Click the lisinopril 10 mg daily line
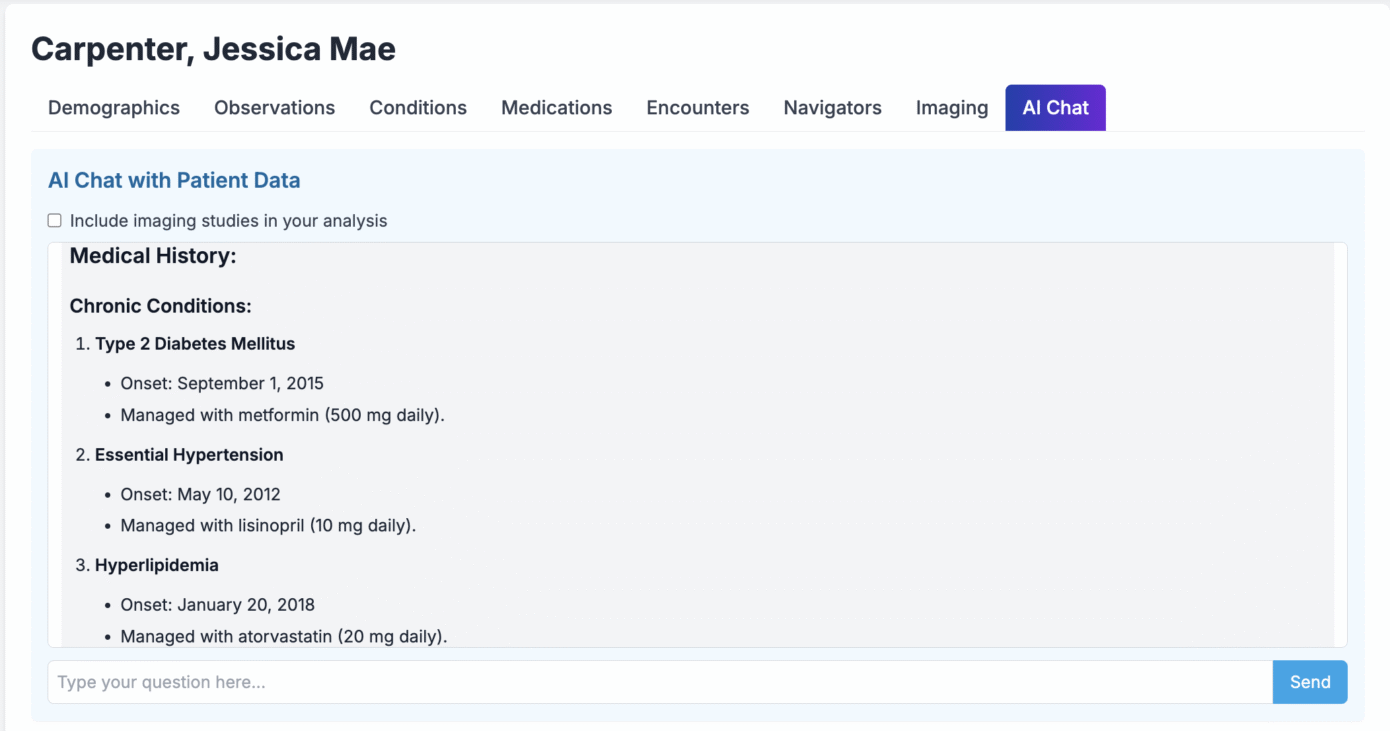The height and width of the screenshot is (731, 1390). point(268,526)
